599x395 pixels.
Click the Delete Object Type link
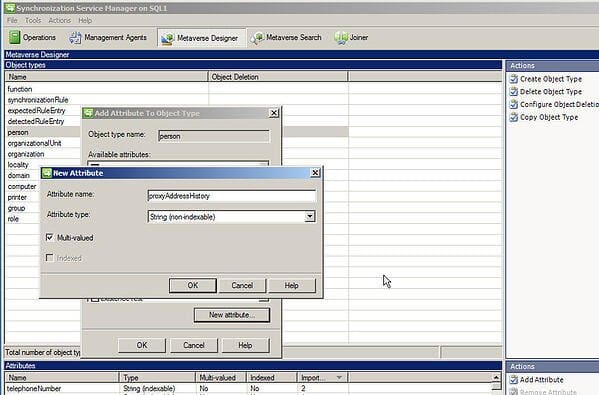(551, 92)
